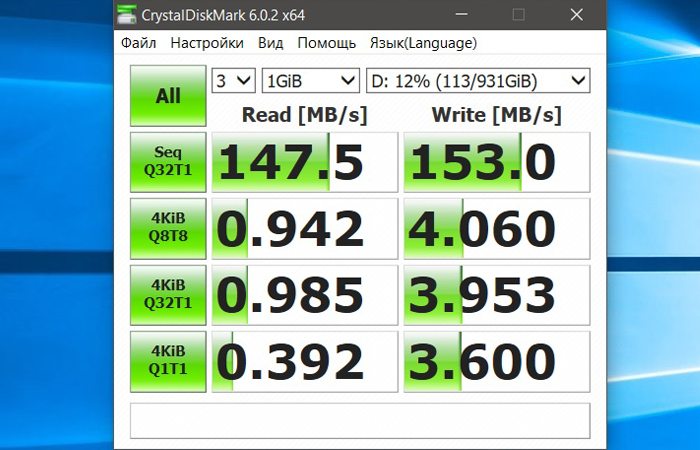The width and height of the screenshot is (700, 450).
Task: Click the 153.0 sequential write result
Action: click(x=496, y=162)
